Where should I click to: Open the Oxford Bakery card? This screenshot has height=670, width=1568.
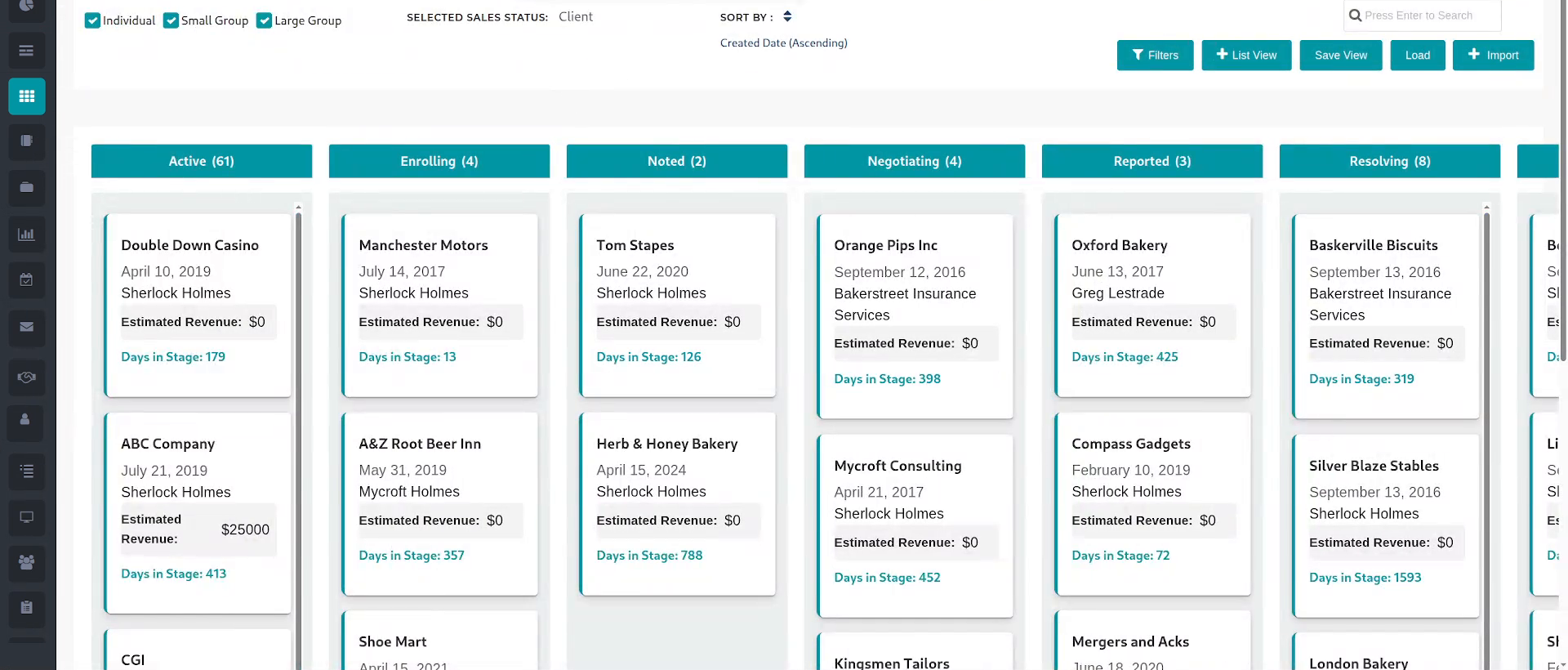pos(1153,306)
